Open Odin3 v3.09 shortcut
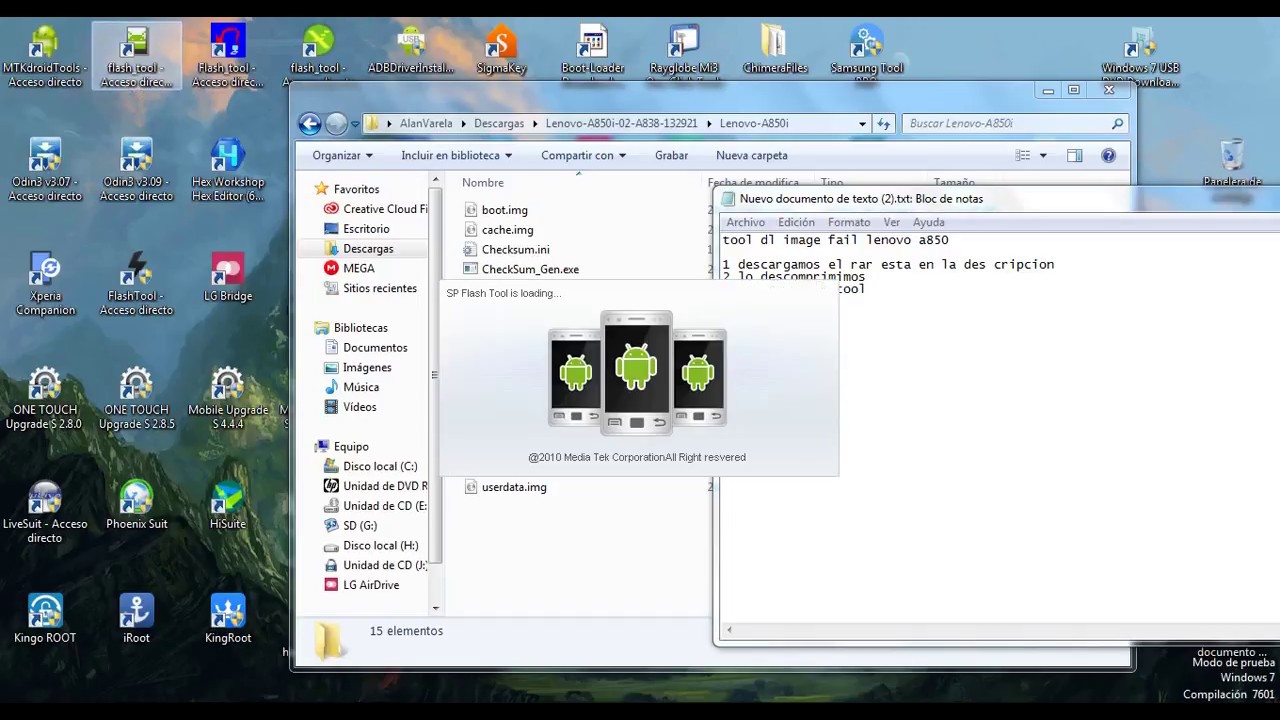 click(x=137, y=171)
